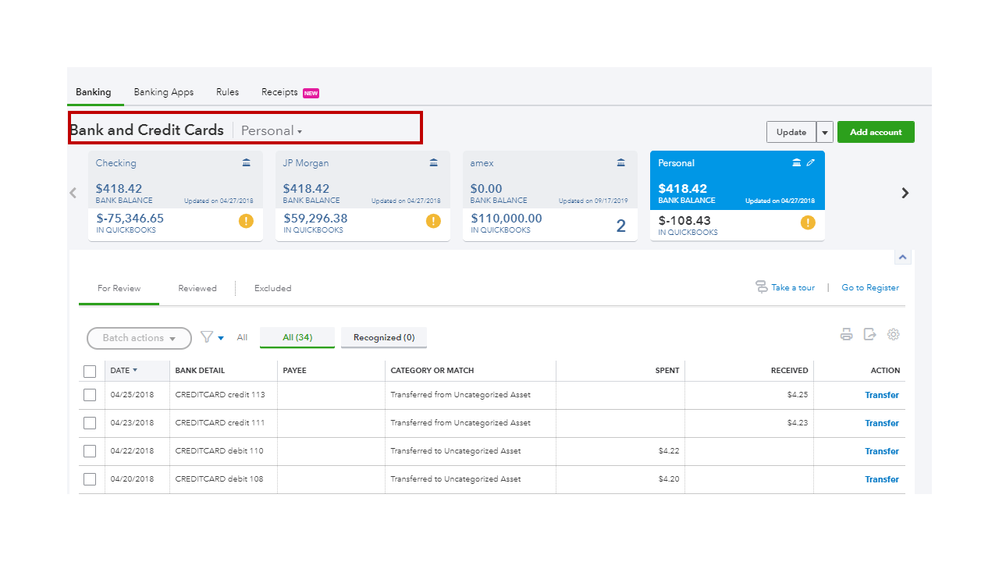Open table settings gear icon

(x=894, y=335)
